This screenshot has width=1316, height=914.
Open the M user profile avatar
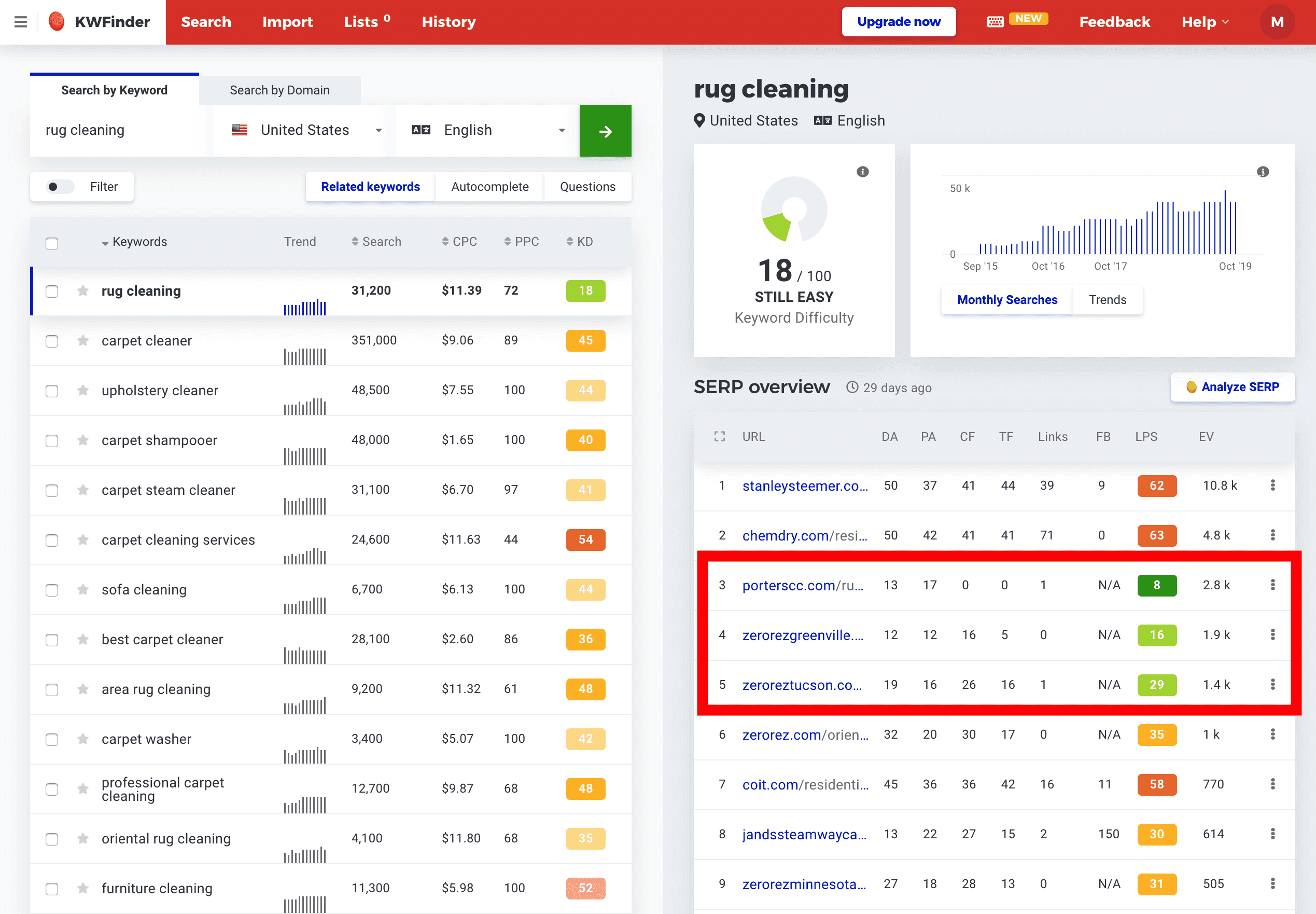pos(1277,22)
